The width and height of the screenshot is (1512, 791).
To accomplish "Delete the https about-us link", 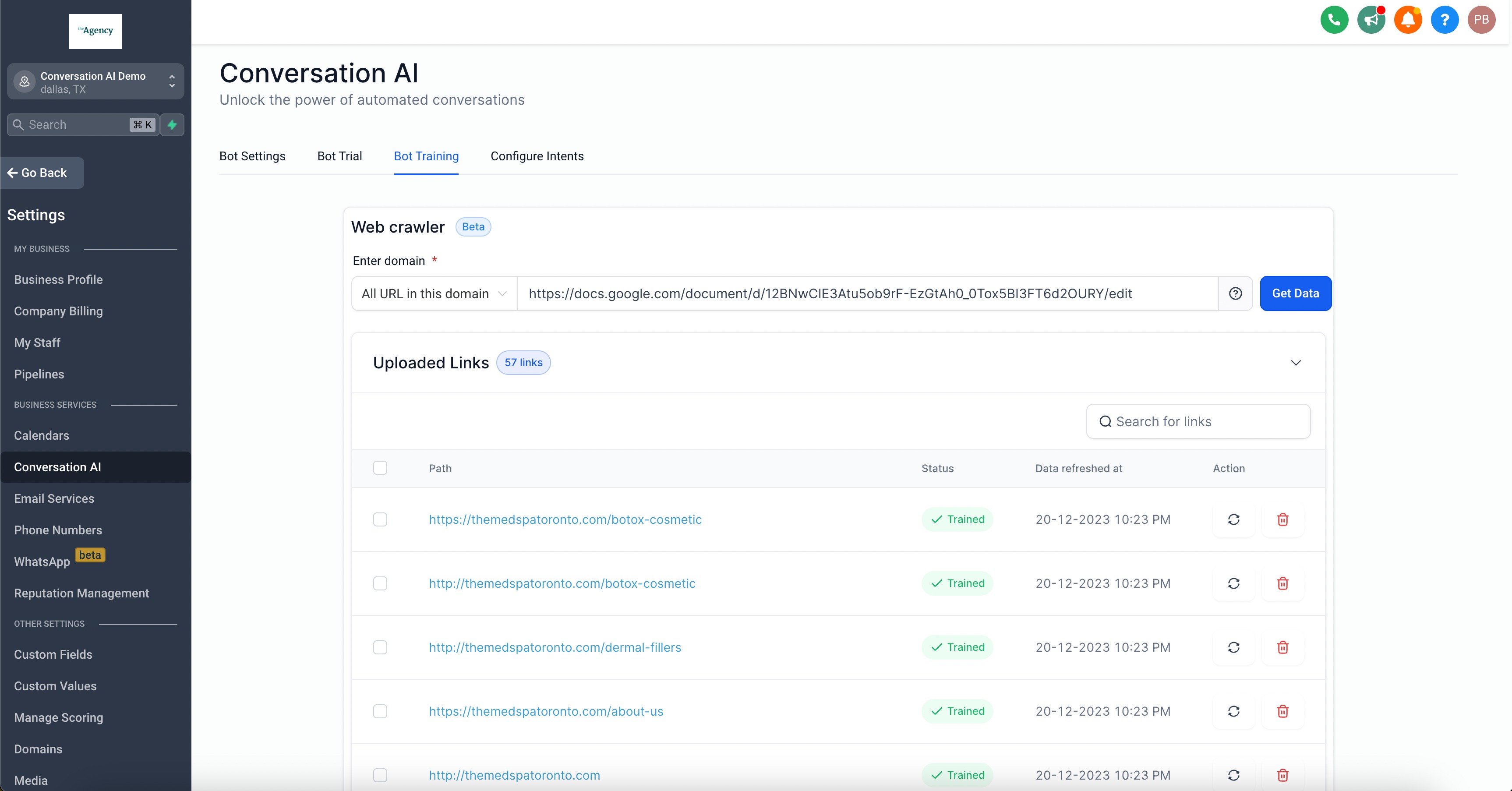I will click(x=1282, y=711).
